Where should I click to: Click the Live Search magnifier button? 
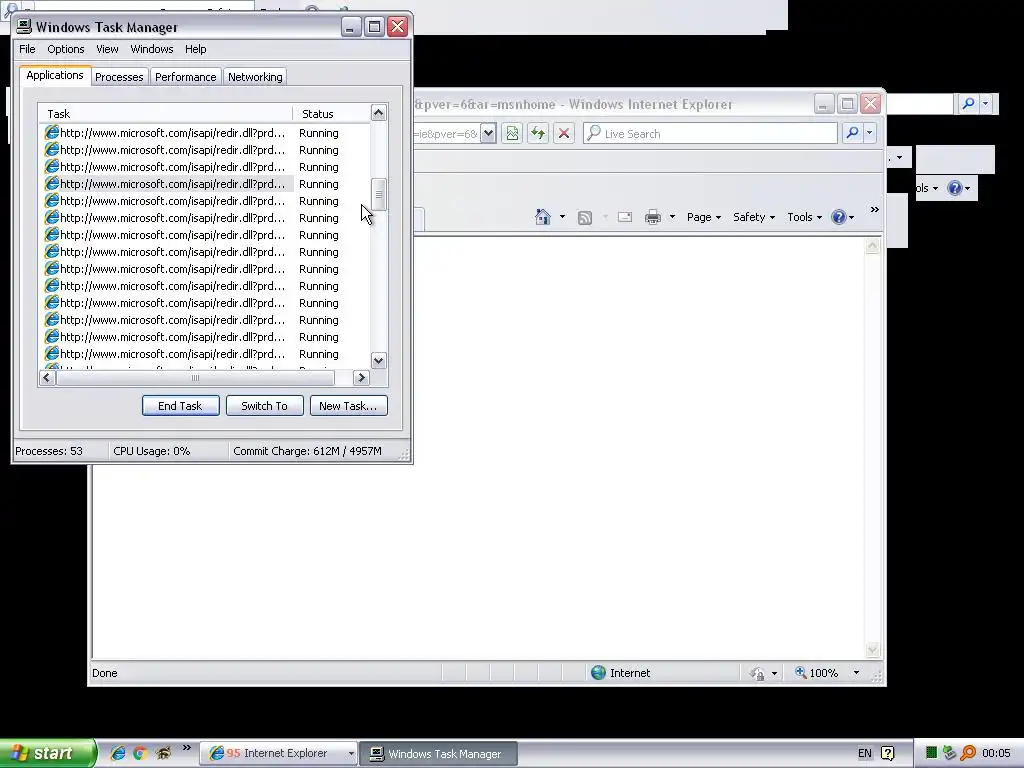[x=852, y=133]
